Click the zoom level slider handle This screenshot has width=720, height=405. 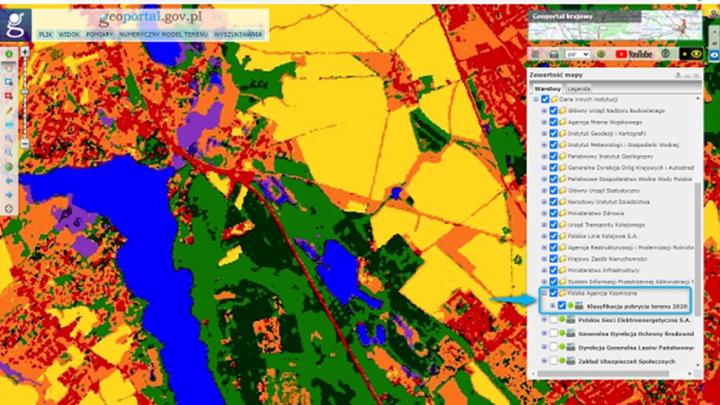[x=25, y=93]
